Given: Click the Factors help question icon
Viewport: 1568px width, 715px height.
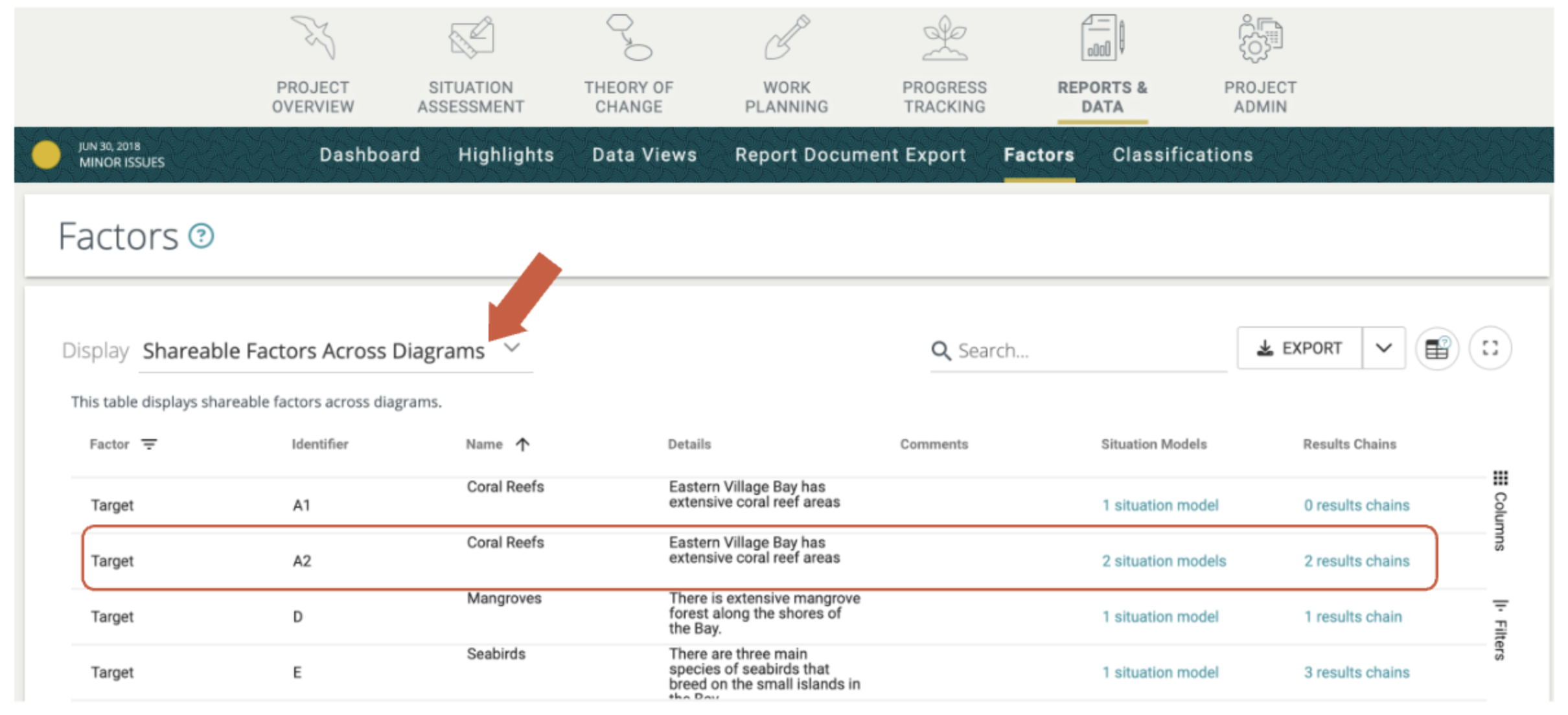Looking at the screenshot, I should (201, 236).
